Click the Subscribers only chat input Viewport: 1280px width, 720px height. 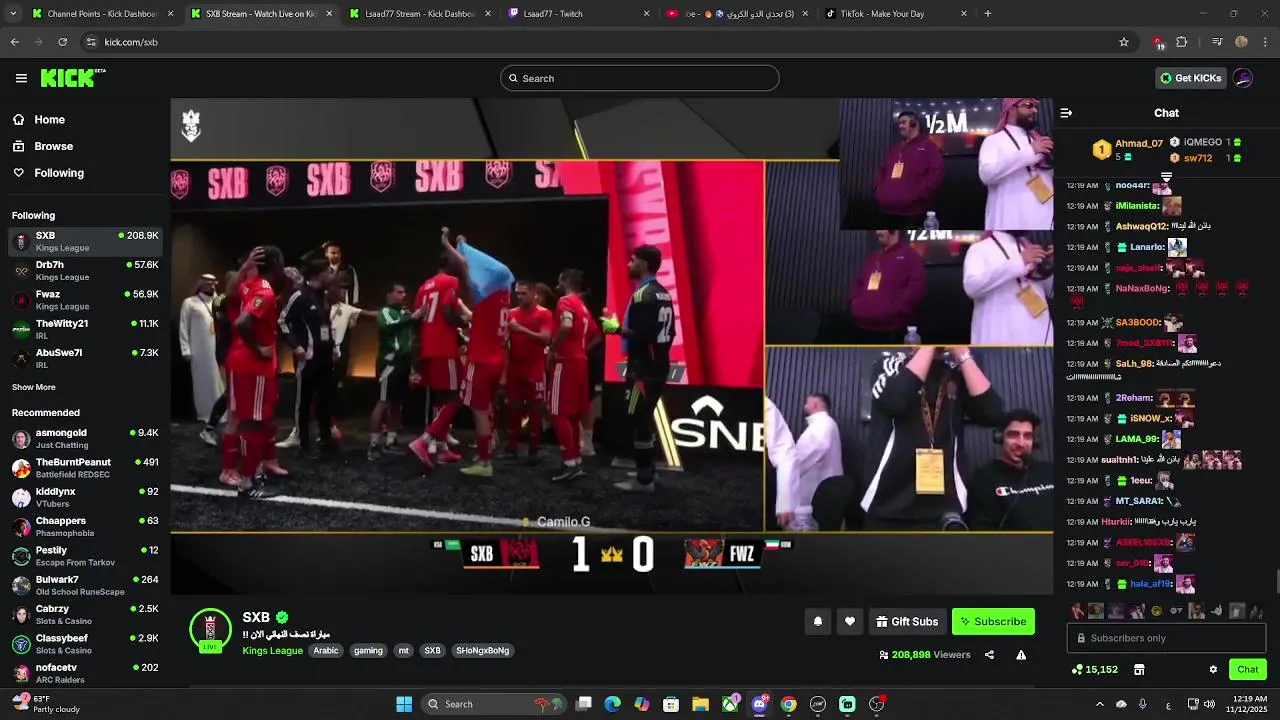pos(1166,638)
